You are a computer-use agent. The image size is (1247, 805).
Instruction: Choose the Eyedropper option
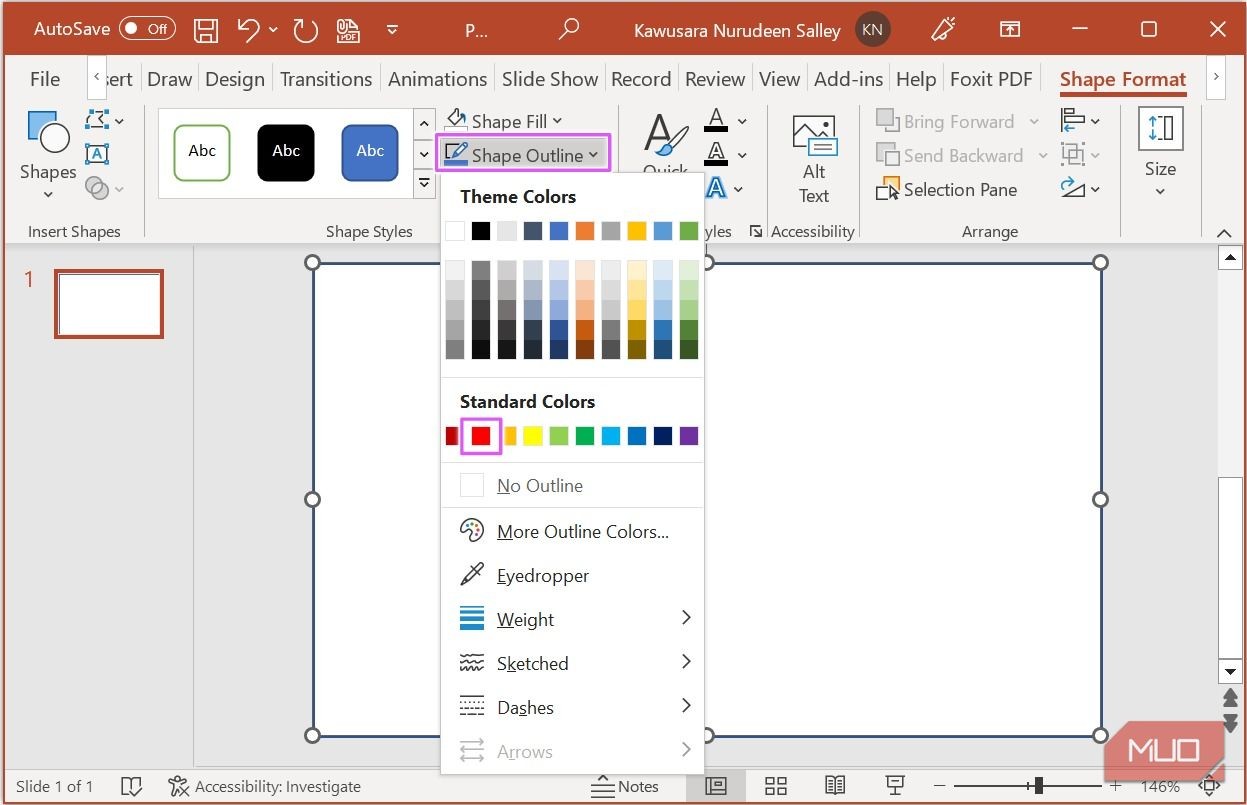(572, 576)
